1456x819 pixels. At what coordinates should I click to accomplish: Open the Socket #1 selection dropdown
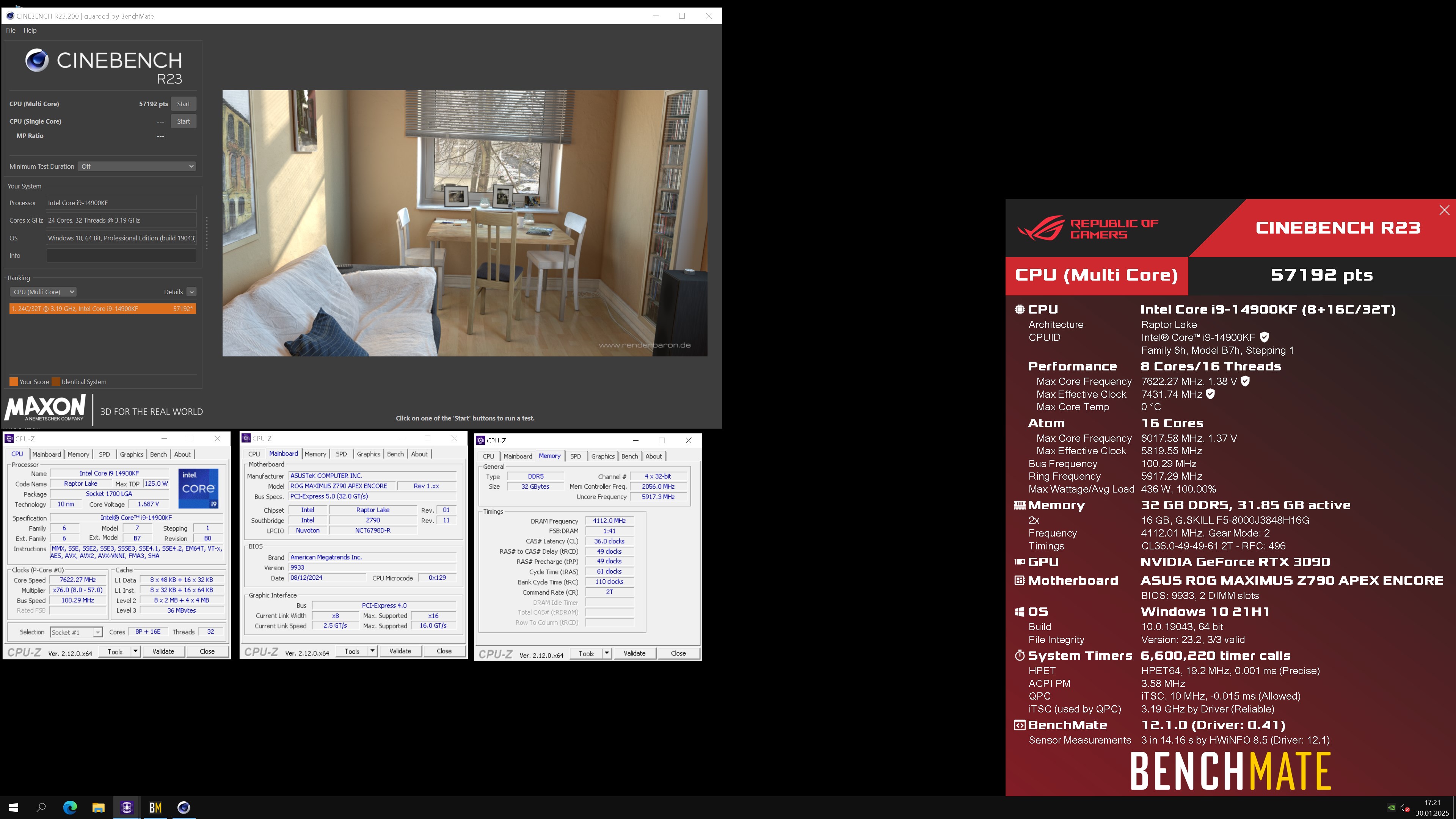(76, 632)
